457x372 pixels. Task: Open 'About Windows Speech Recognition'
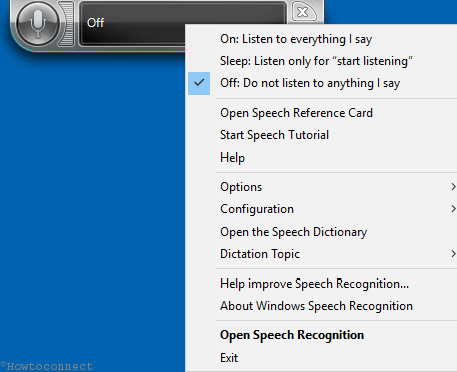tap(321, 306)
